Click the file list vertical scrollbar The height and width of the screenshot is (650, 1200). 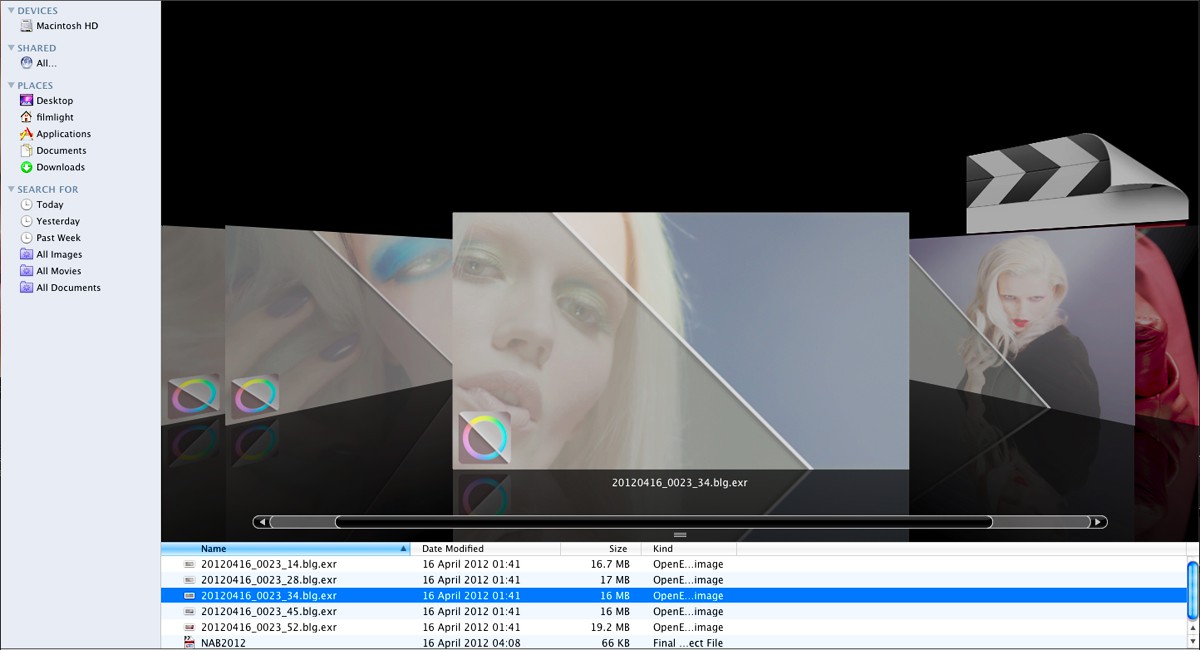tap(1192, 588)
